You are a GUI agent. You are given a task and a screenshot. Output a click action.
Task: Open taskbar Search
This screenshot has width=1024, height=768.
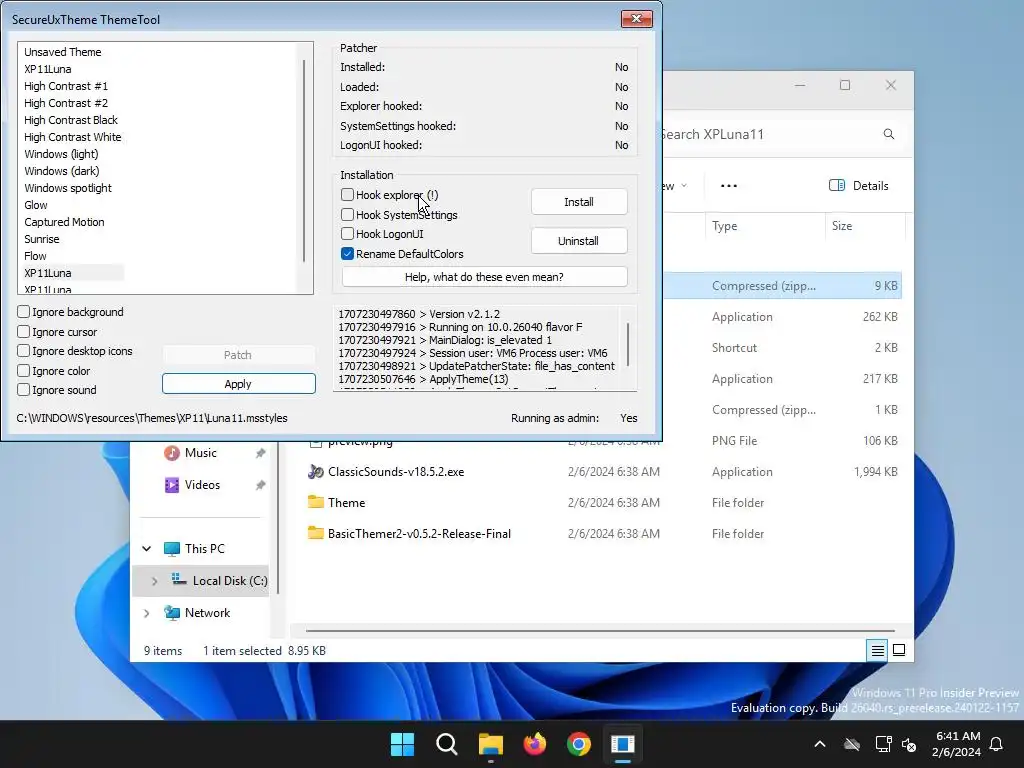click(447, 744)
